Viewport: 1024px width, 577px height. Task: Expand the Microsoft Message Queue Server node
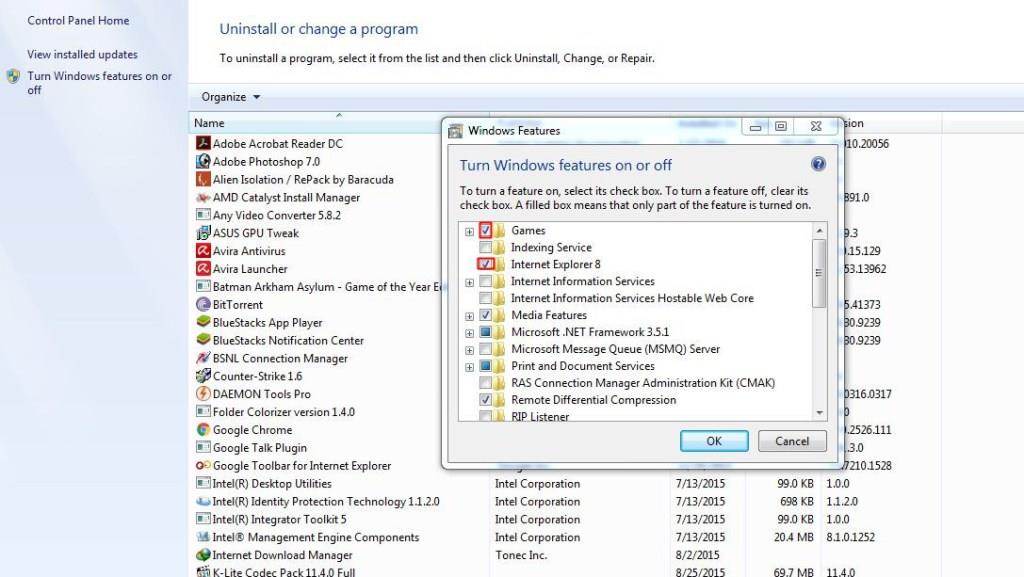tap(469, 350)
